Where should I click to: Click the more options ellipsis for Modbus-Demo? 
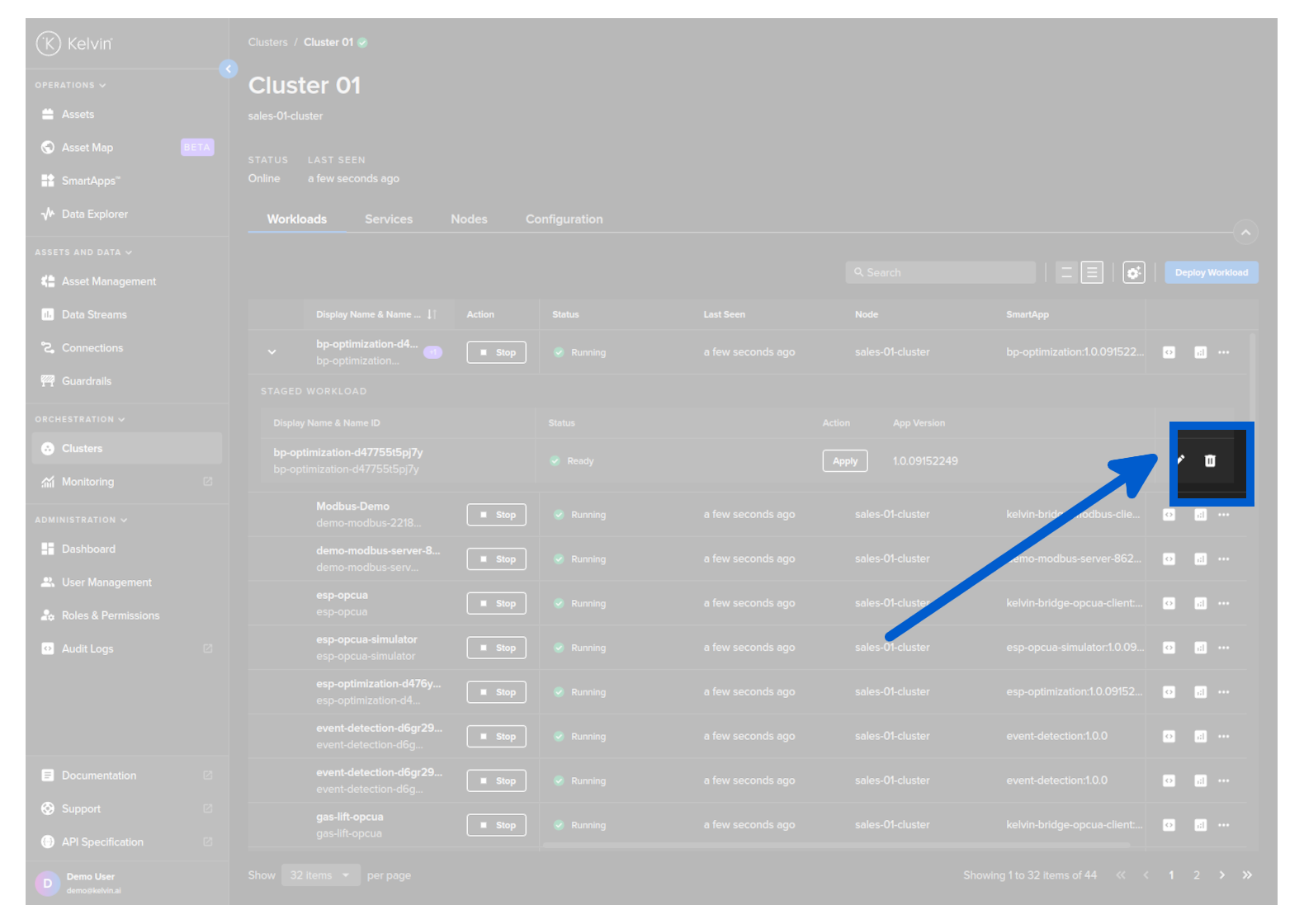point(1223,515)
